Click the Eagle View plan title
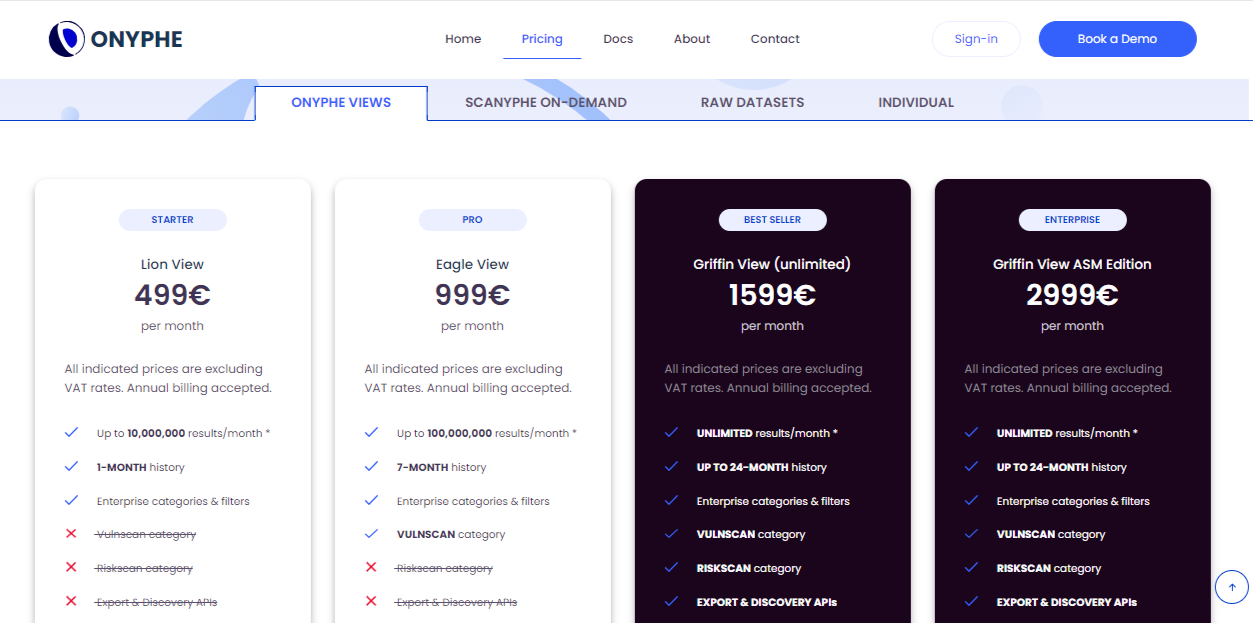Viewport: 1253px width, 623px height. coord(472,265)
